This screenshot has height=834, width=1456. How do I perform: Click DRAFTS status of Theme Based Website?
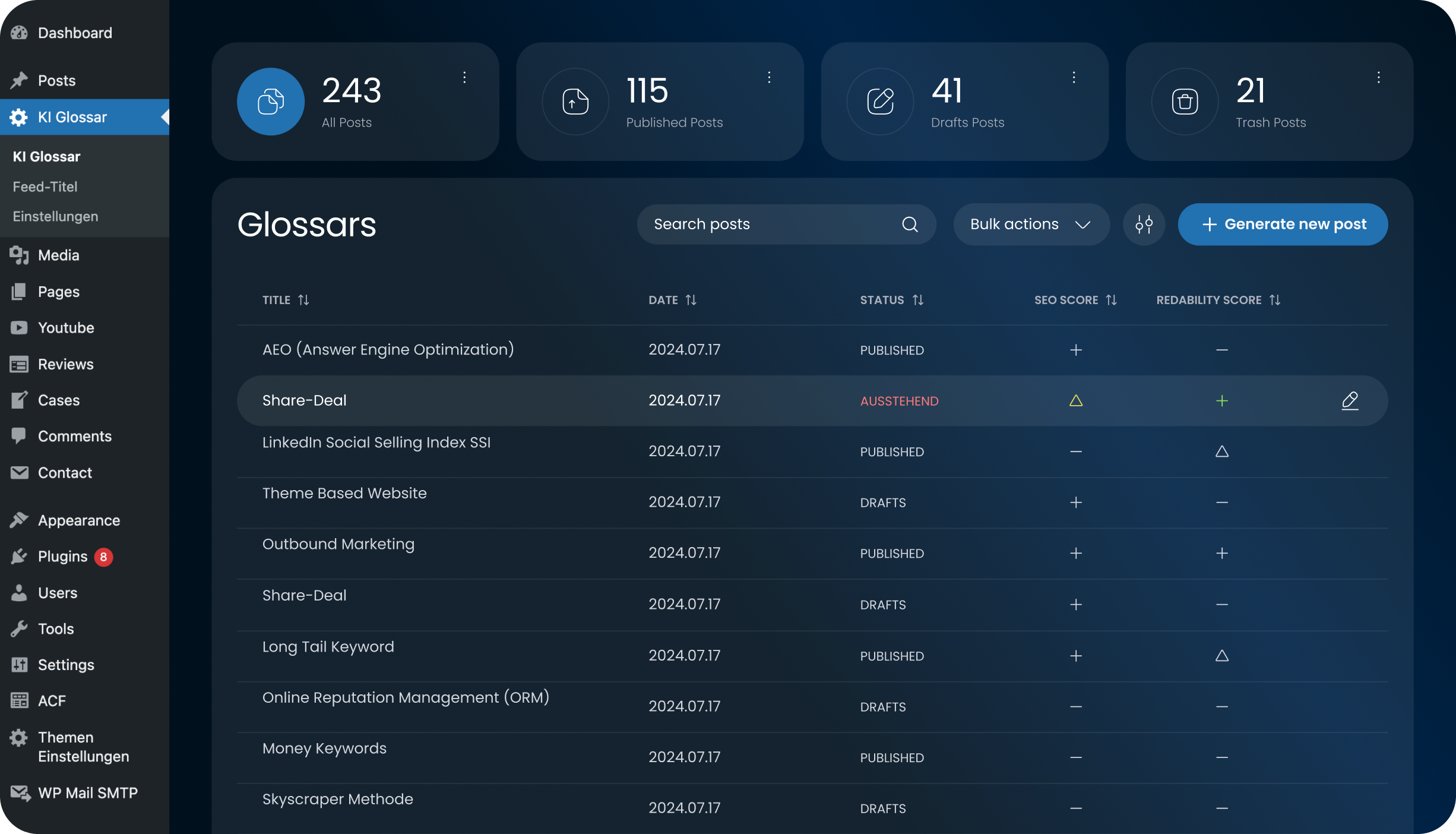click(883, 503)
